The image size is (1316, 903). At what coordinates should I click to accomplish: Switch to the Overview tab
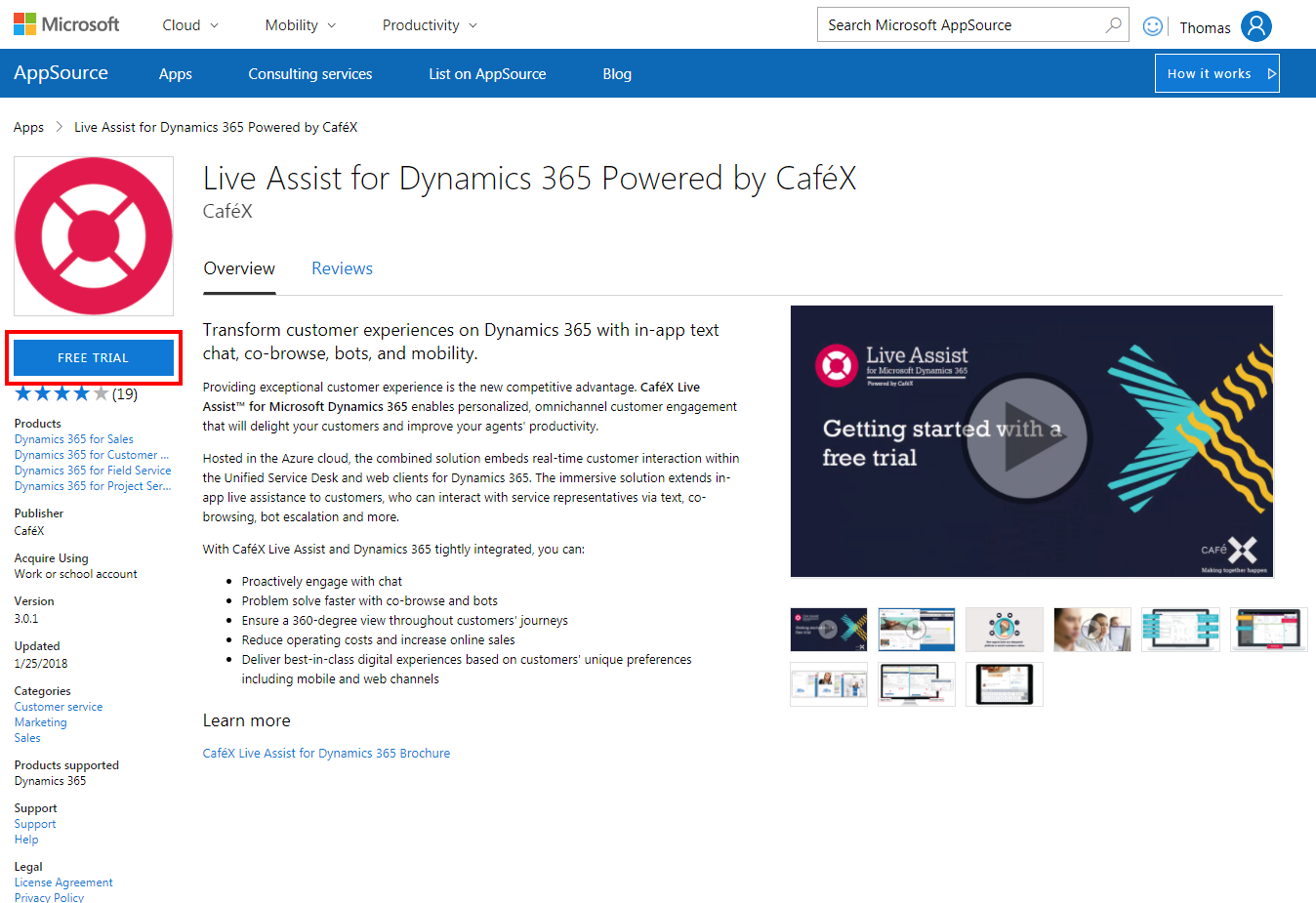[x=239, y=268]
